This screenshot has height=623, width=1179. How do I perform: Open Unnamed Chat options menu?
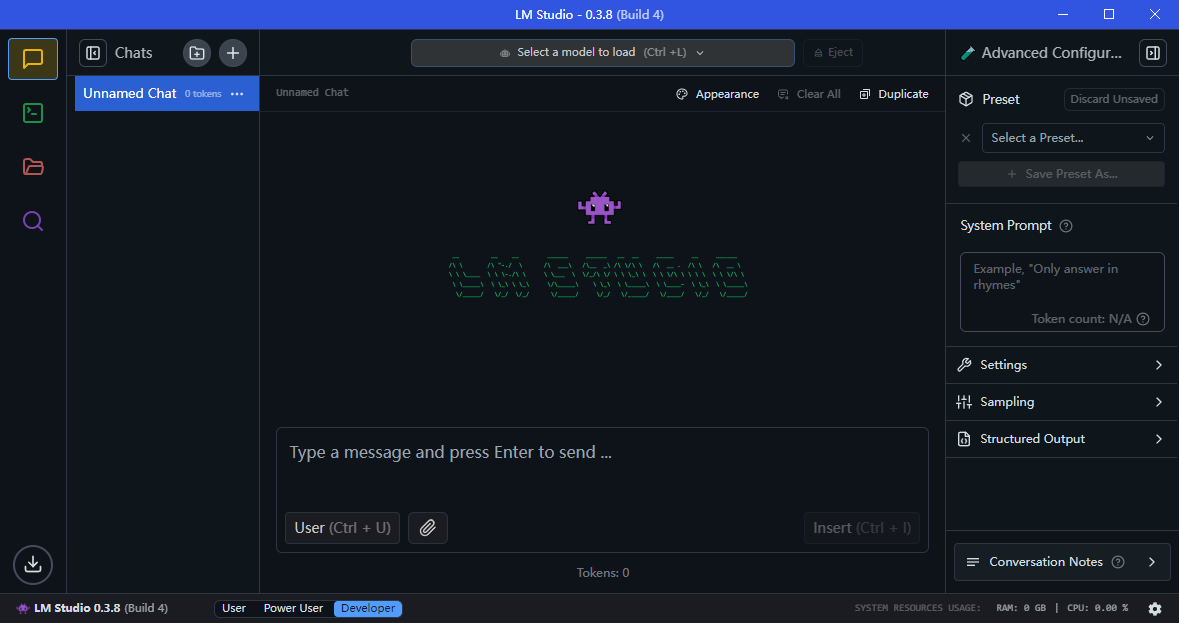(x=238, y=94)
